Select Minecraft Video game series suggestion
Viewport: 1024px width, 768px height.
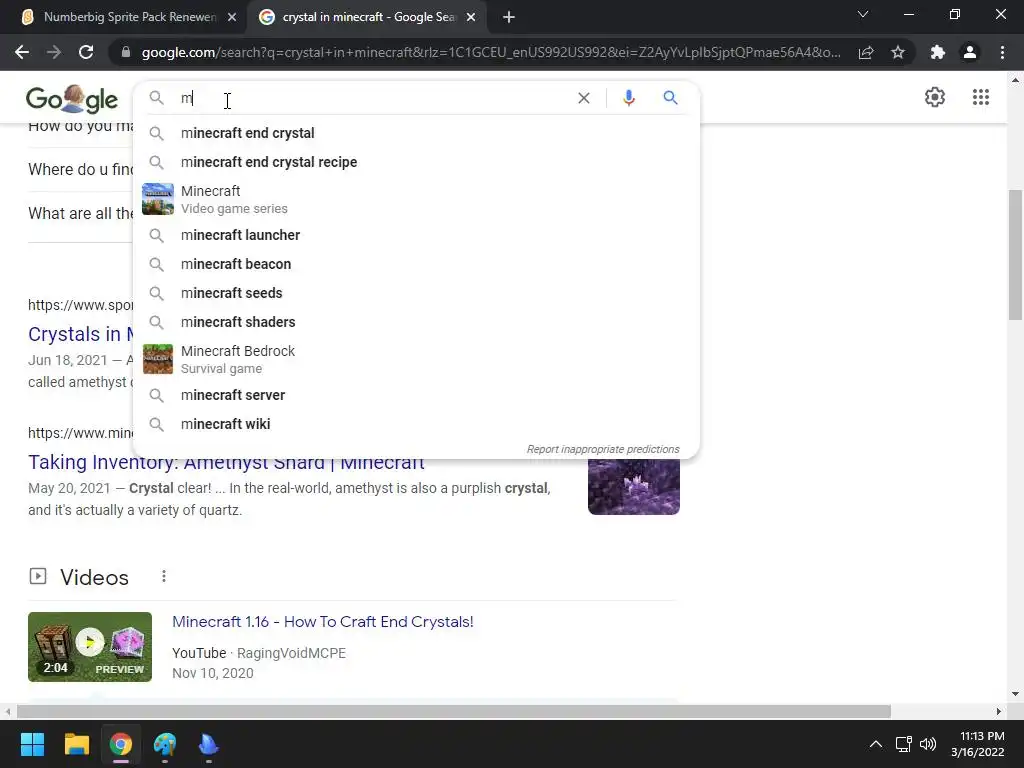[x=416, y=199]
